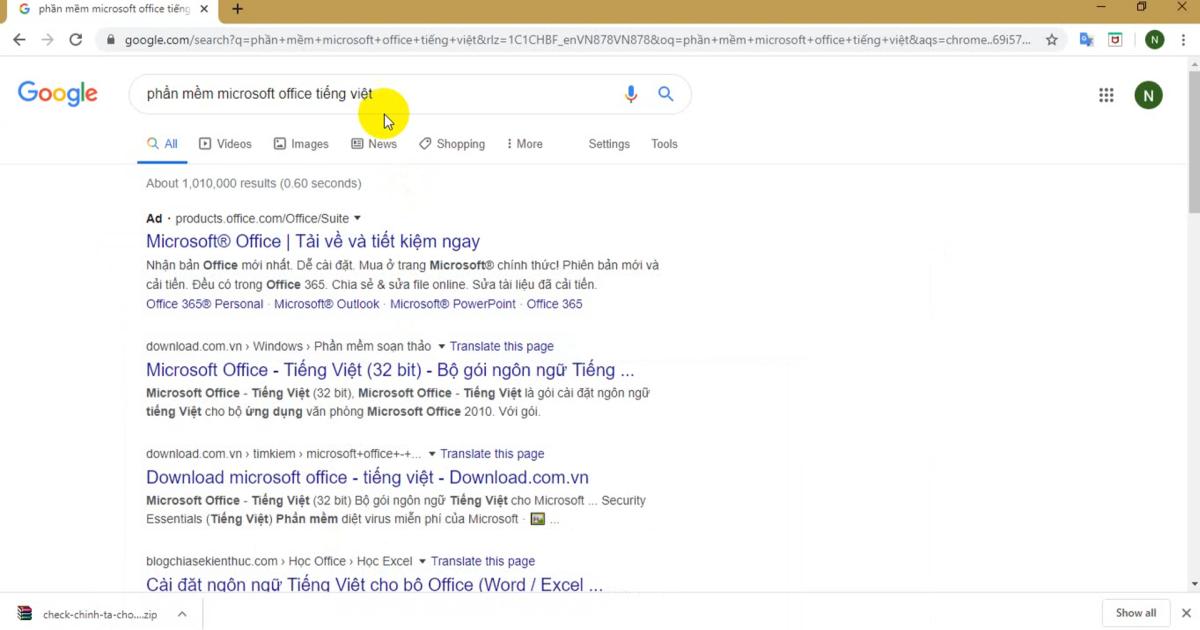1200x630 pixels.
Task: Expand the arrow after Học Excel breadcrumb
Action: click(x=422, y=561)
